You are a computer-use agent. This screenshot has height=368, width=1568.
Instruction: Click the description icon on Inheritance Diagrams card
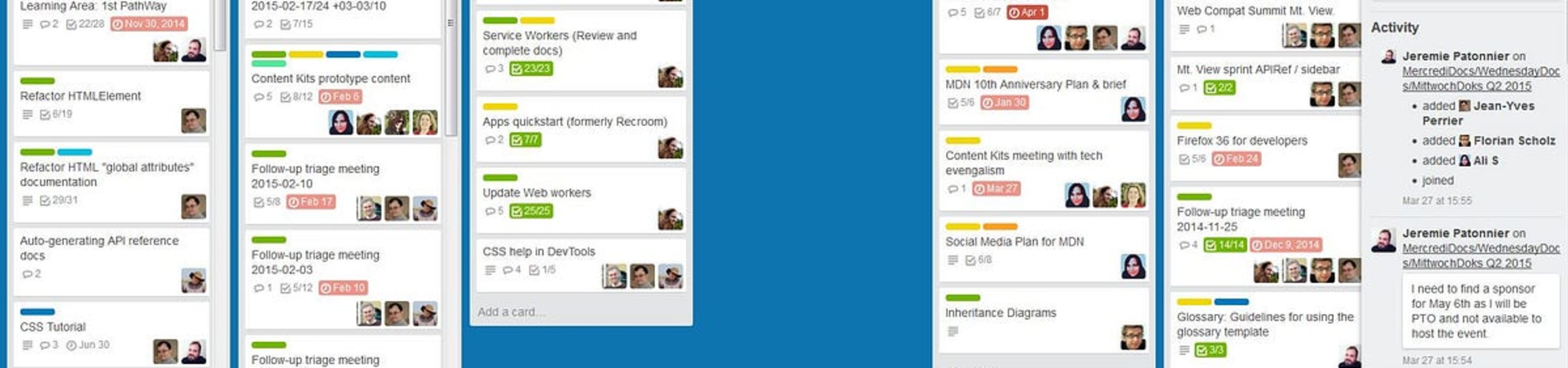[x=953, y=332]
